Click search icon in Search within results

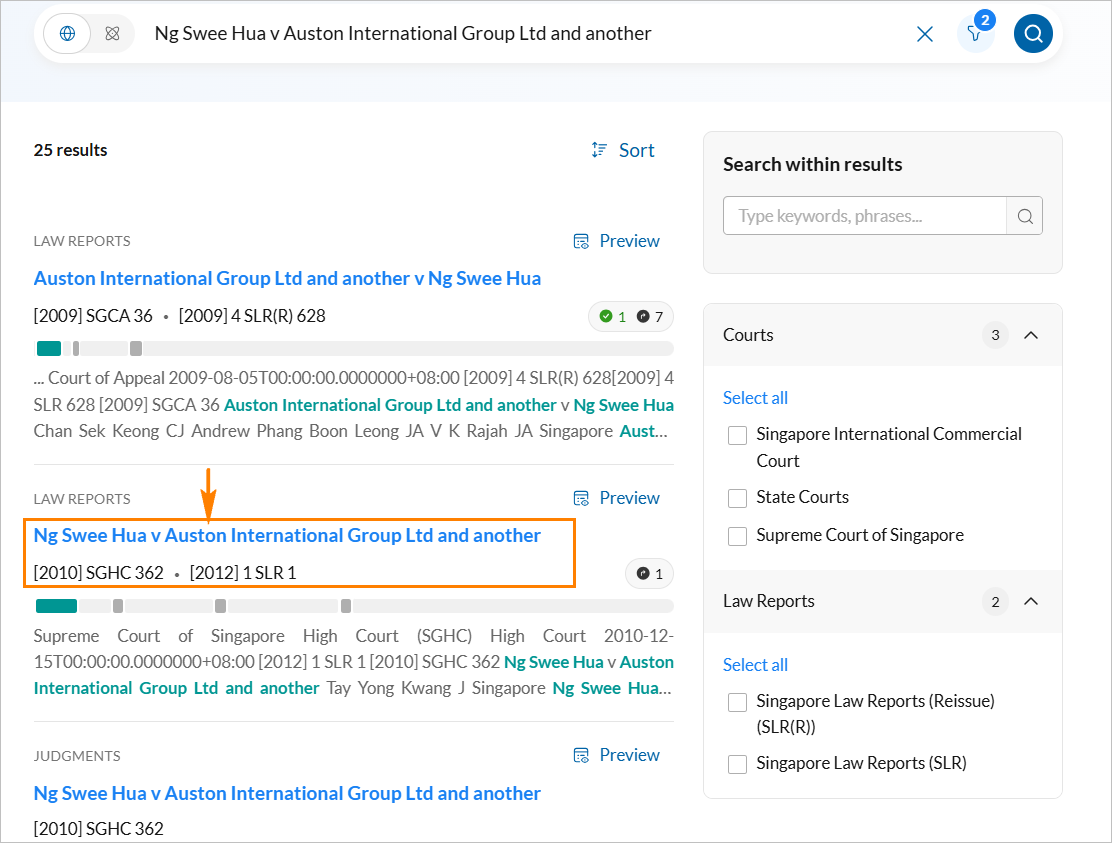[1024, 216]
